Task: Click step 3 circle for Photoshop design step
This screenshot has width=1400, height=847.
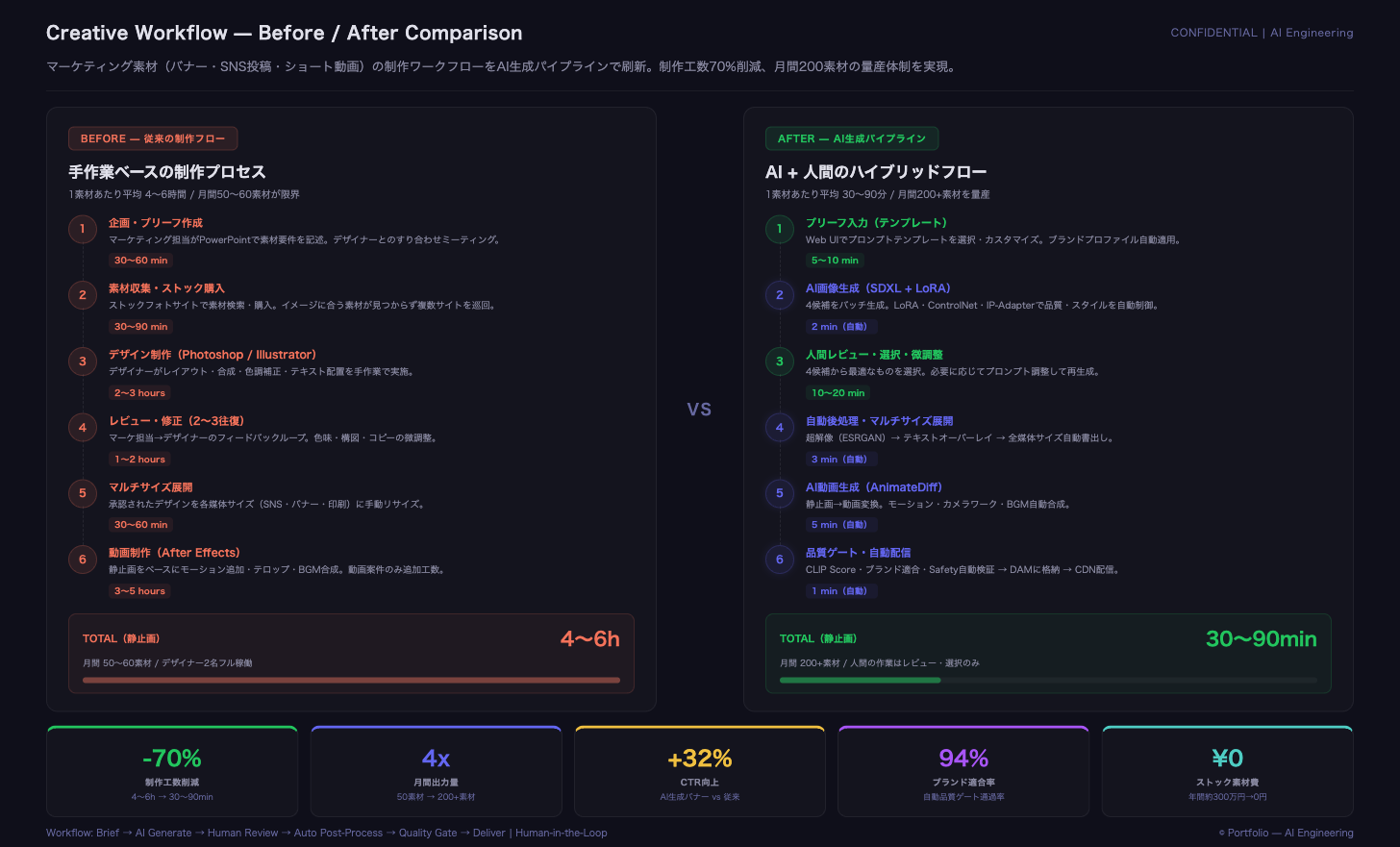Action: pyautogui.click(x=83, y=361)
